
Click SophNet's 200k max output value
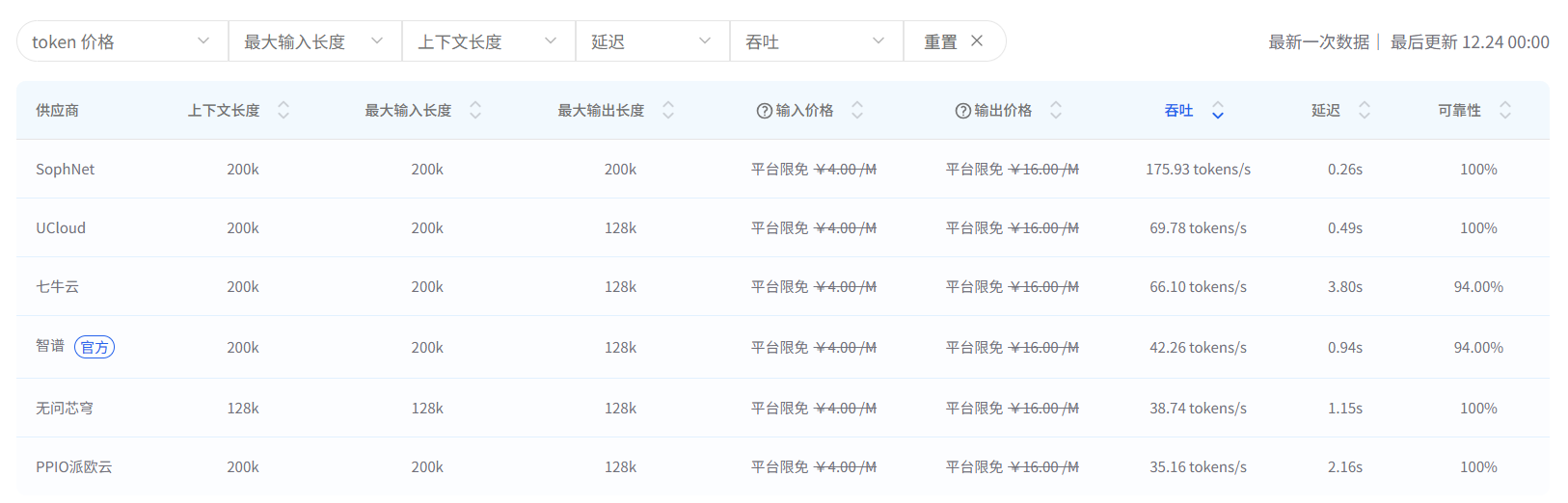click(x=620, y=169)
